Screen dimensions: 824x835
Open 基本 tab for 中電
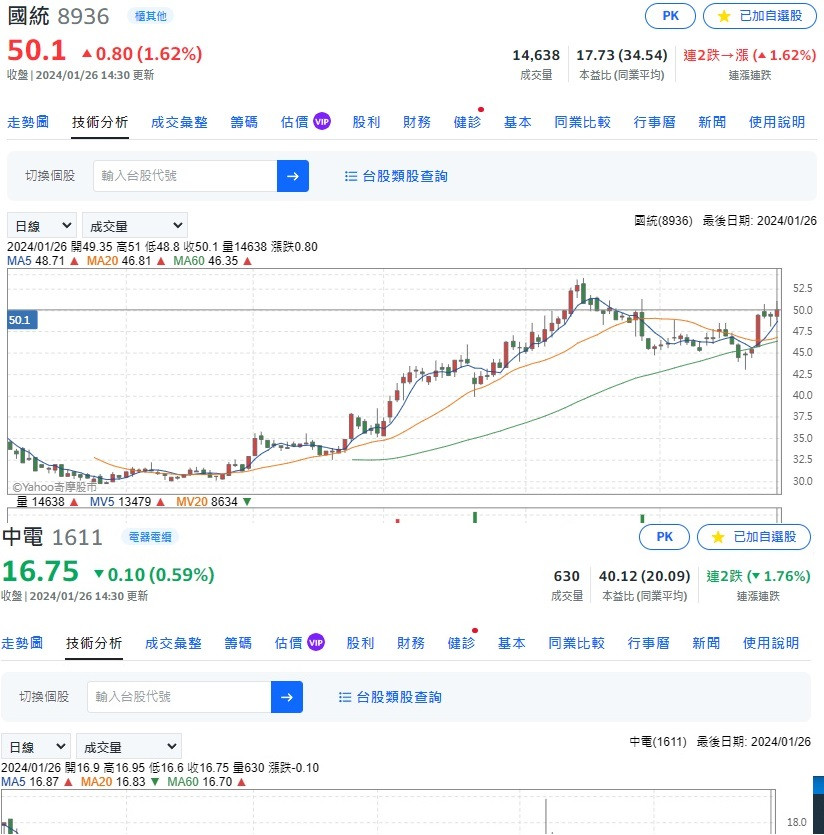point(512,643)
